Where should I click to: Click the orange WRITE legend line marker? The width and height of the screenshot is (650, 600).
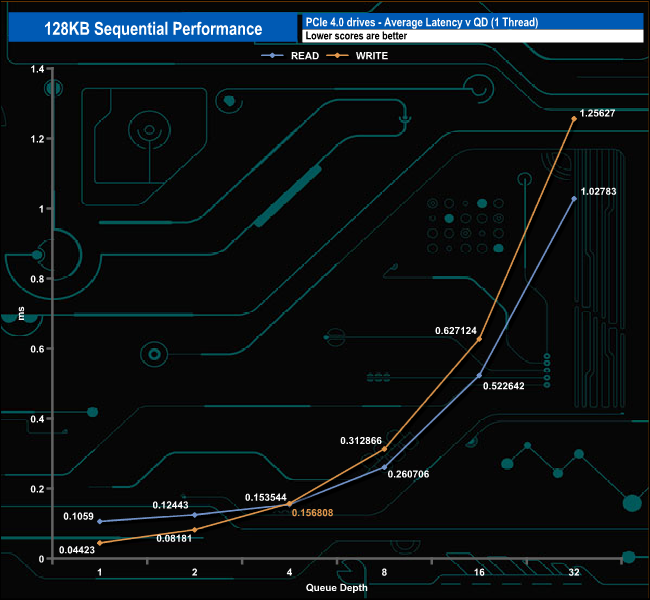337,55
